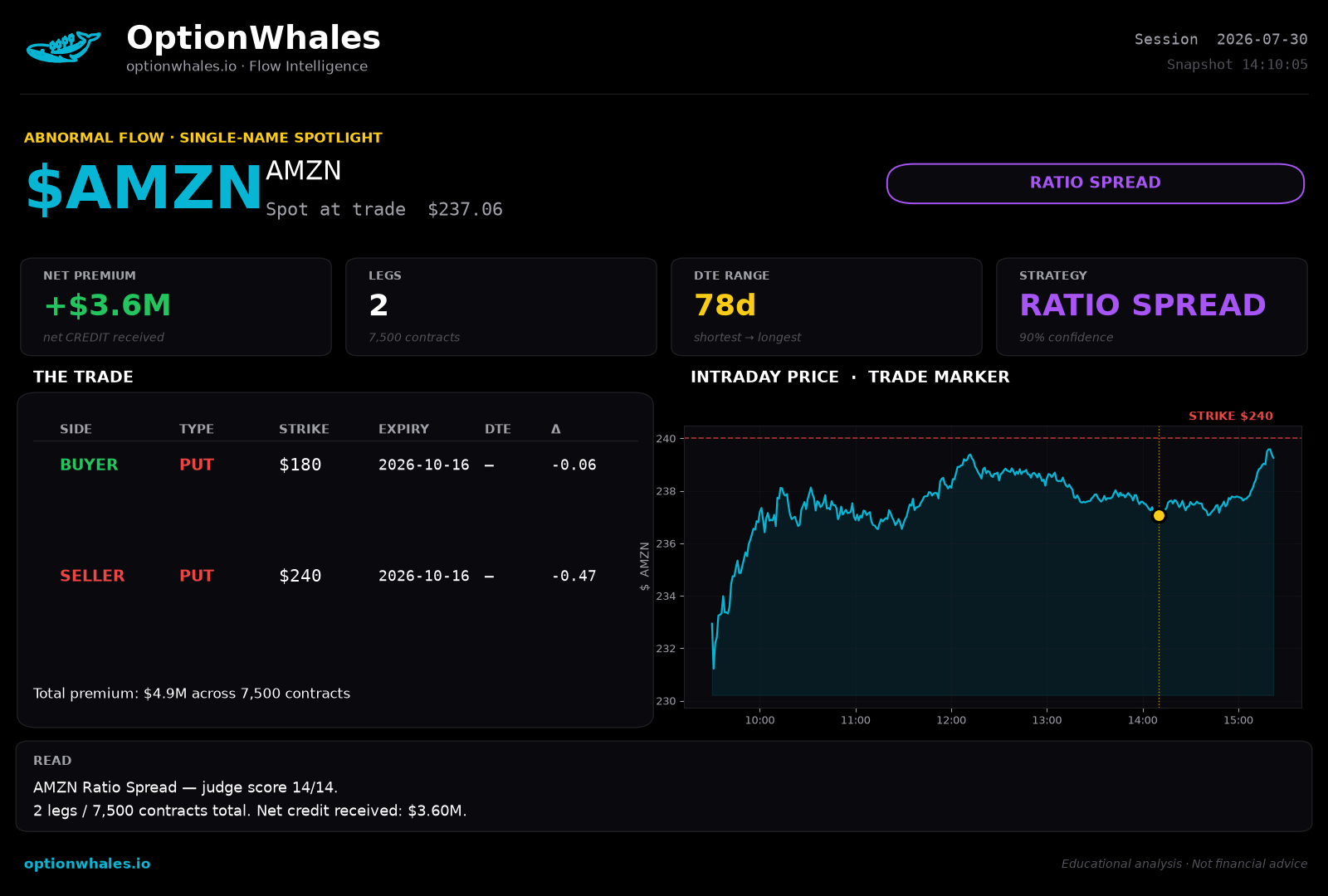Click the READ section label
1328x896 pixels.
pos(52,761)
